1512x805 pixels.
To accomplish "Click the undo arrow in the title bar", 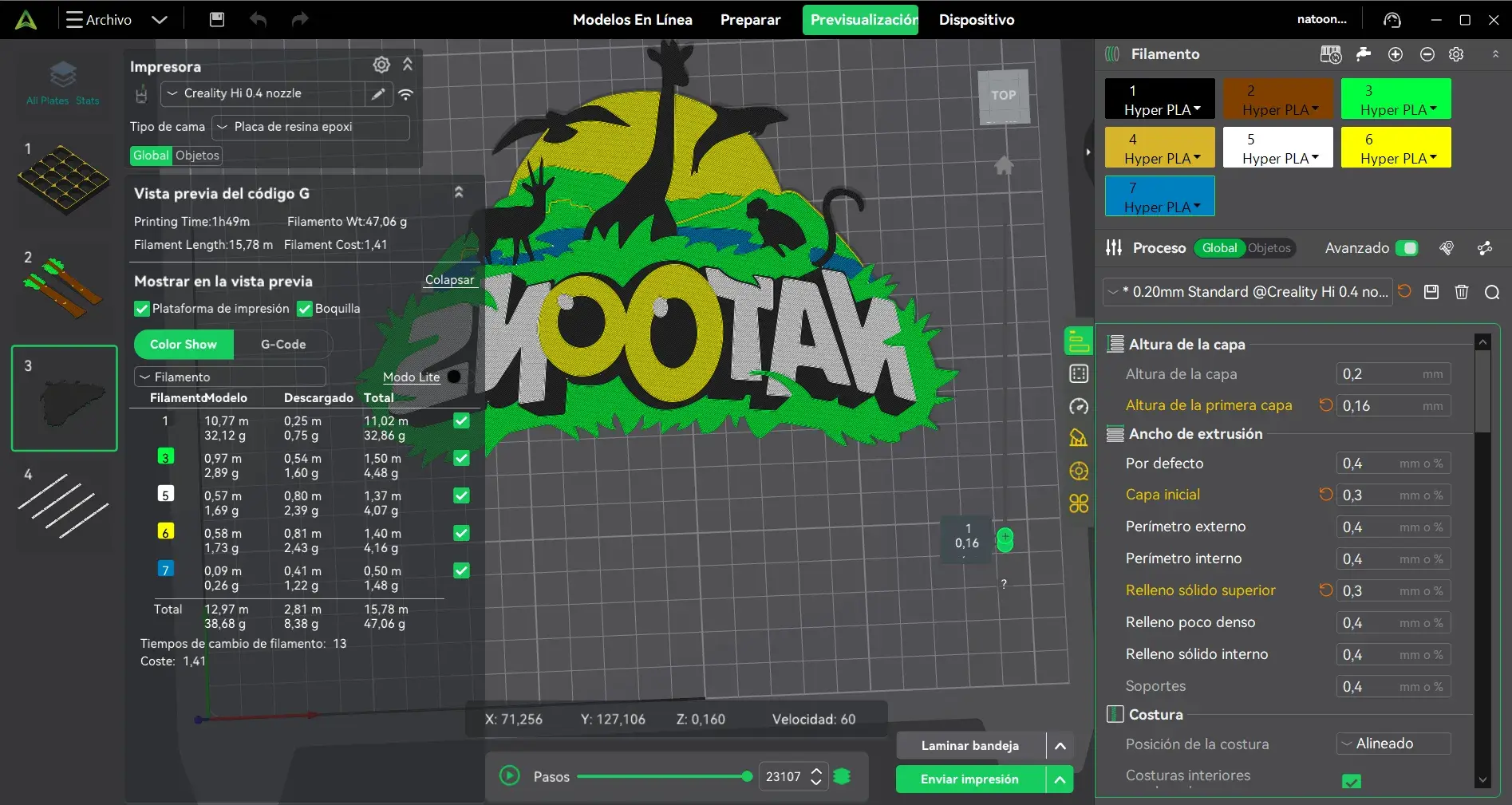I will click(x=258, y=19).
